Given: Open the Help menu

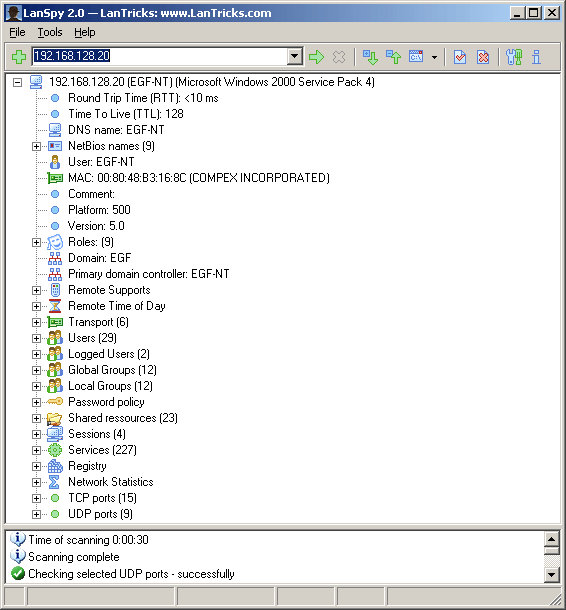Looking at the screenshot, I should pyautogui.click(x=84, y=32).
